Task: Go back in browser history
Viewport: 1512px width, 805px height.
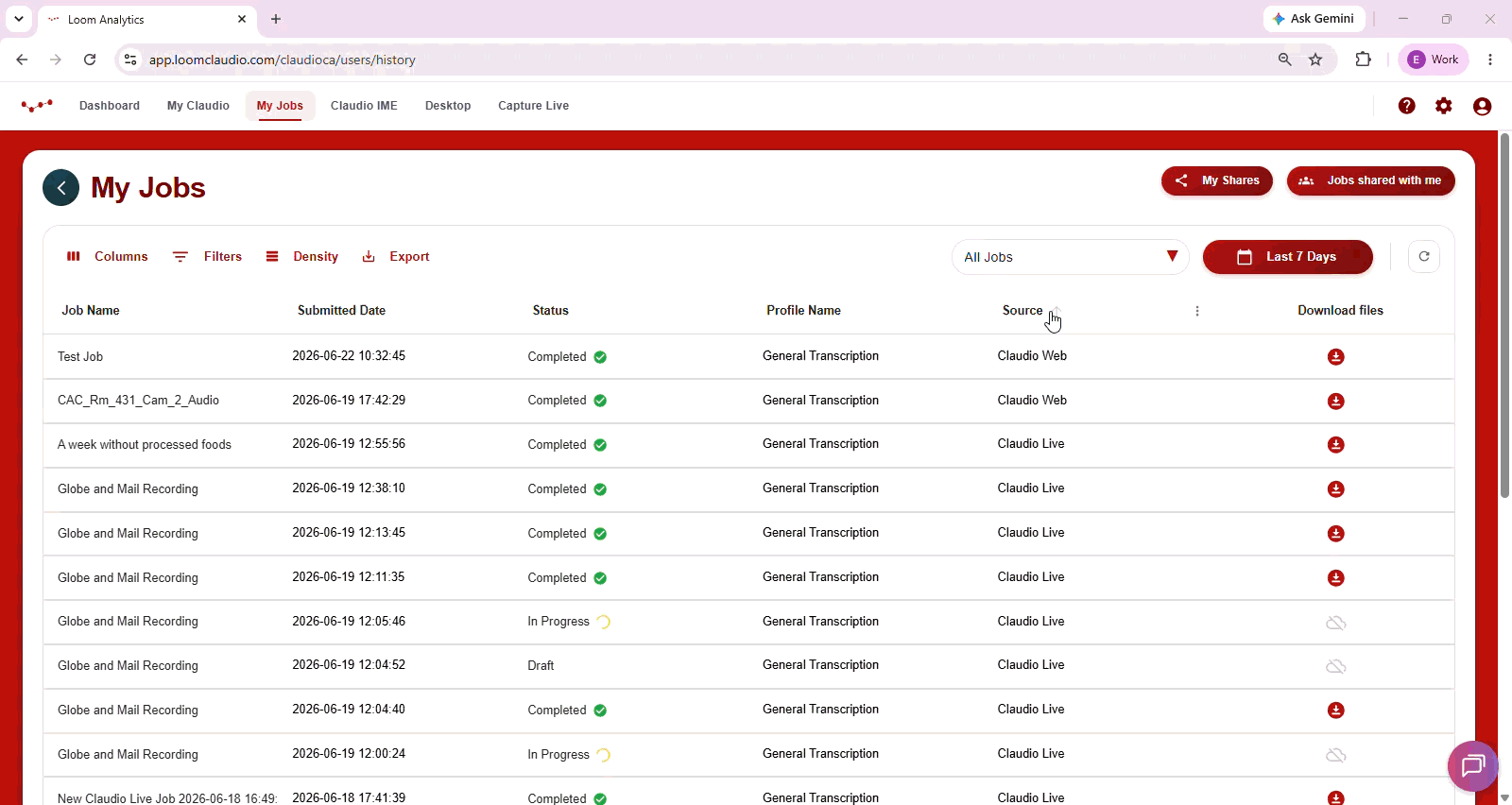Action: [x=22, y=60]
